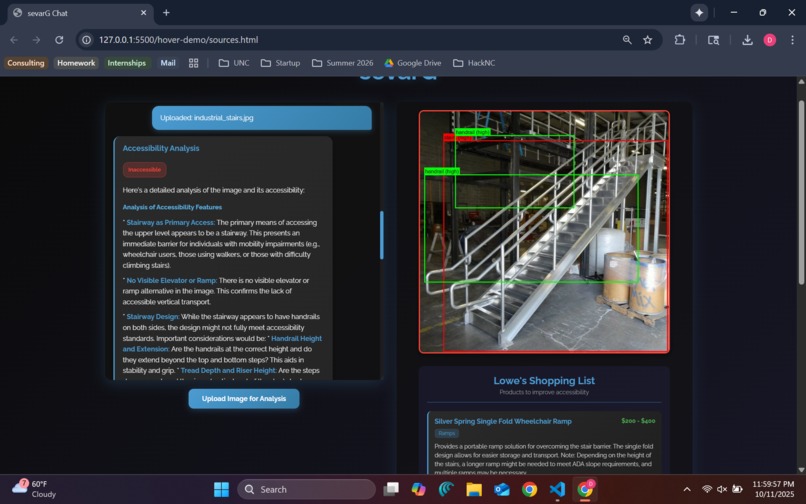Click the No Visible Elevator or Ramp text
Image resolution: width=806 pixels, height=504 pixels.
[x=172, y=280]
